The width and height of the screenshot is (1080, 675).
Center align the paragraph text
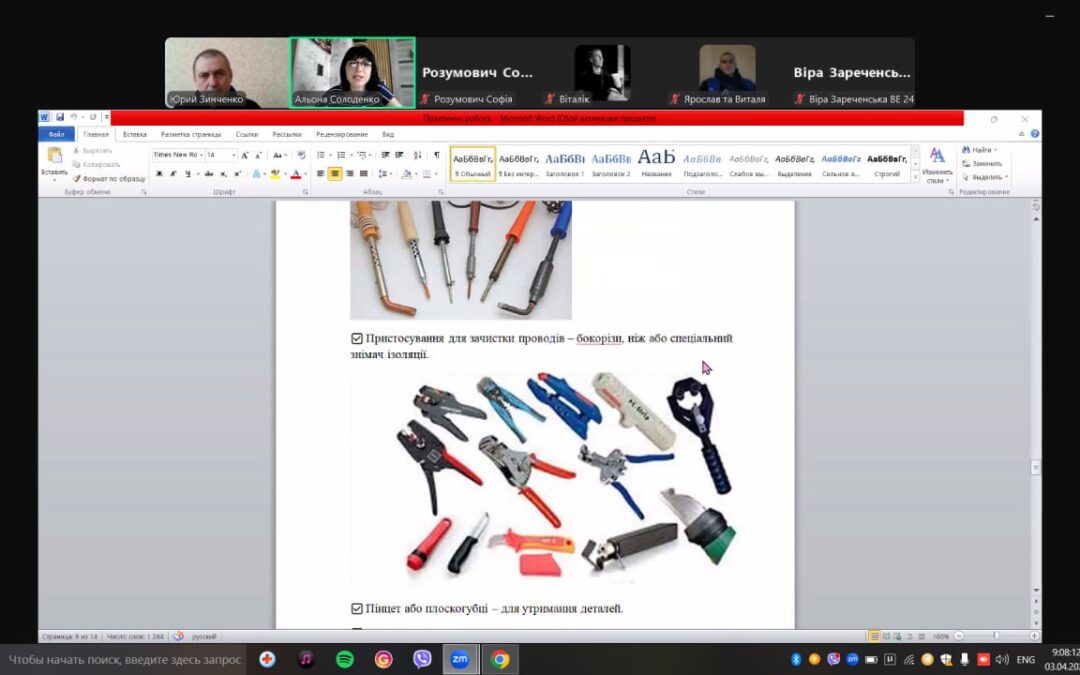coord(335,174)
